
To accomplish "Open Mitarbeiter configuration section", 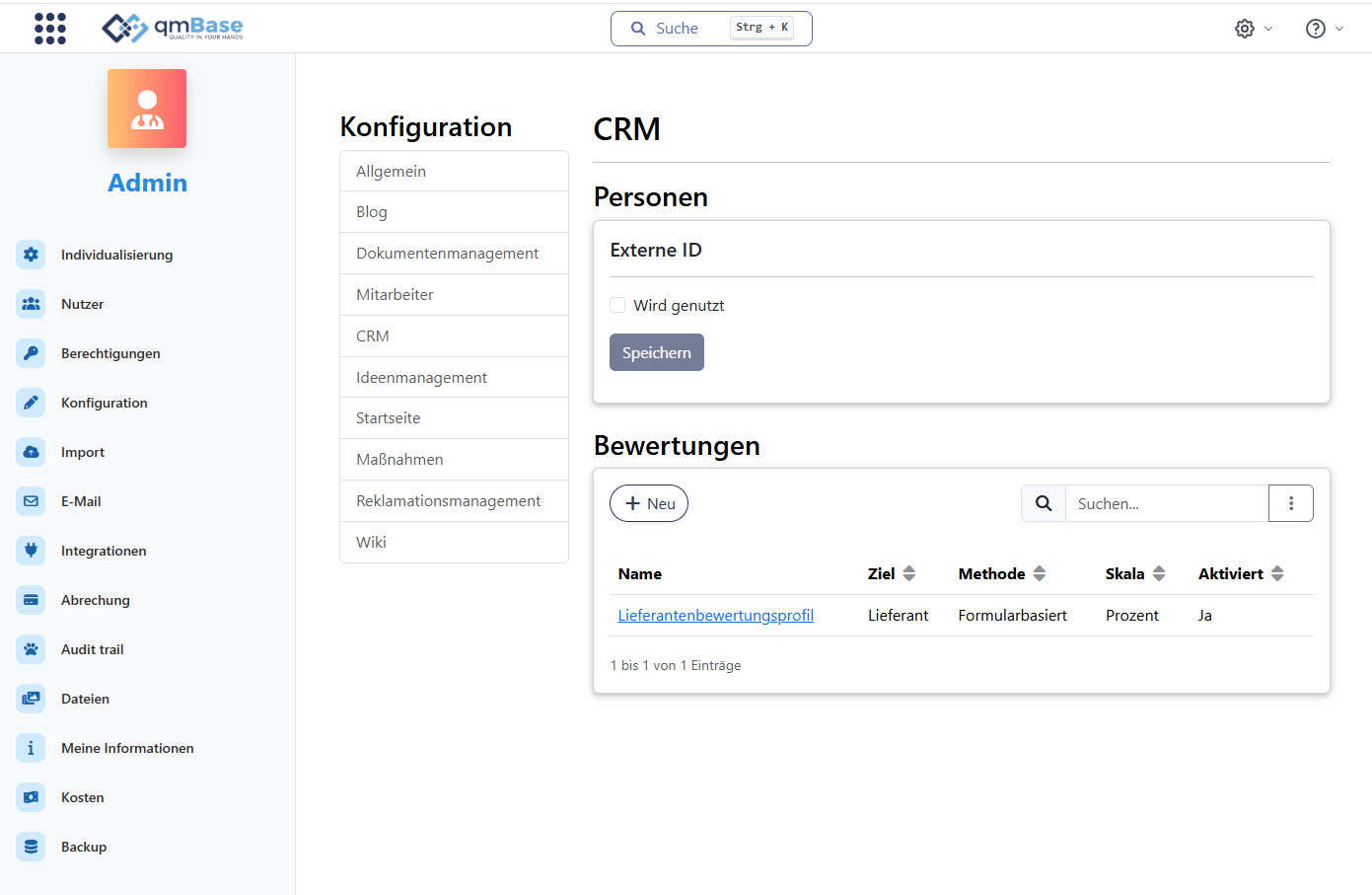I will click(454, 295).
